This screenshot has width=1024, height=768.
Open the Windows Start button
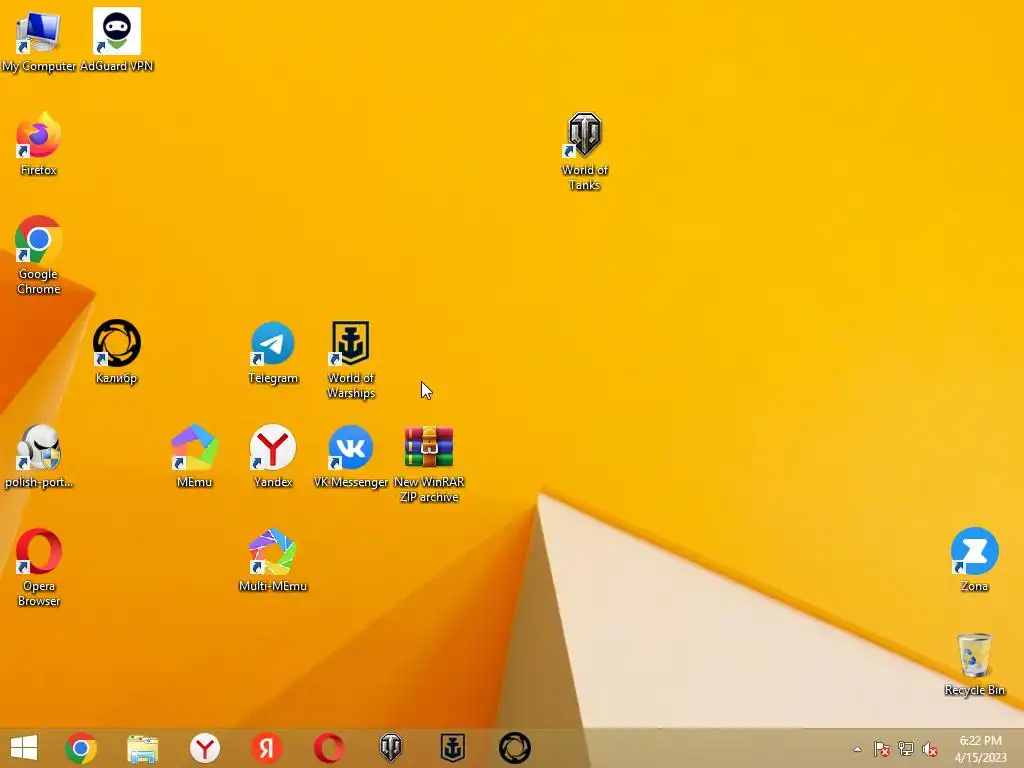tap(24, 748)
